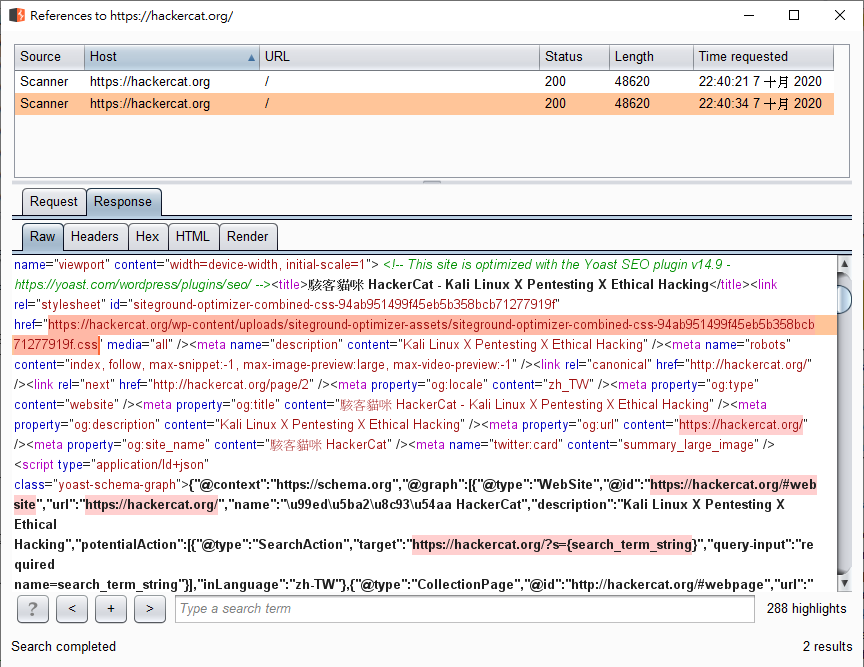Click host https://hackercat.org in highlighted row
The width and height of the screenshot is (864, 667).
point(150,104)
